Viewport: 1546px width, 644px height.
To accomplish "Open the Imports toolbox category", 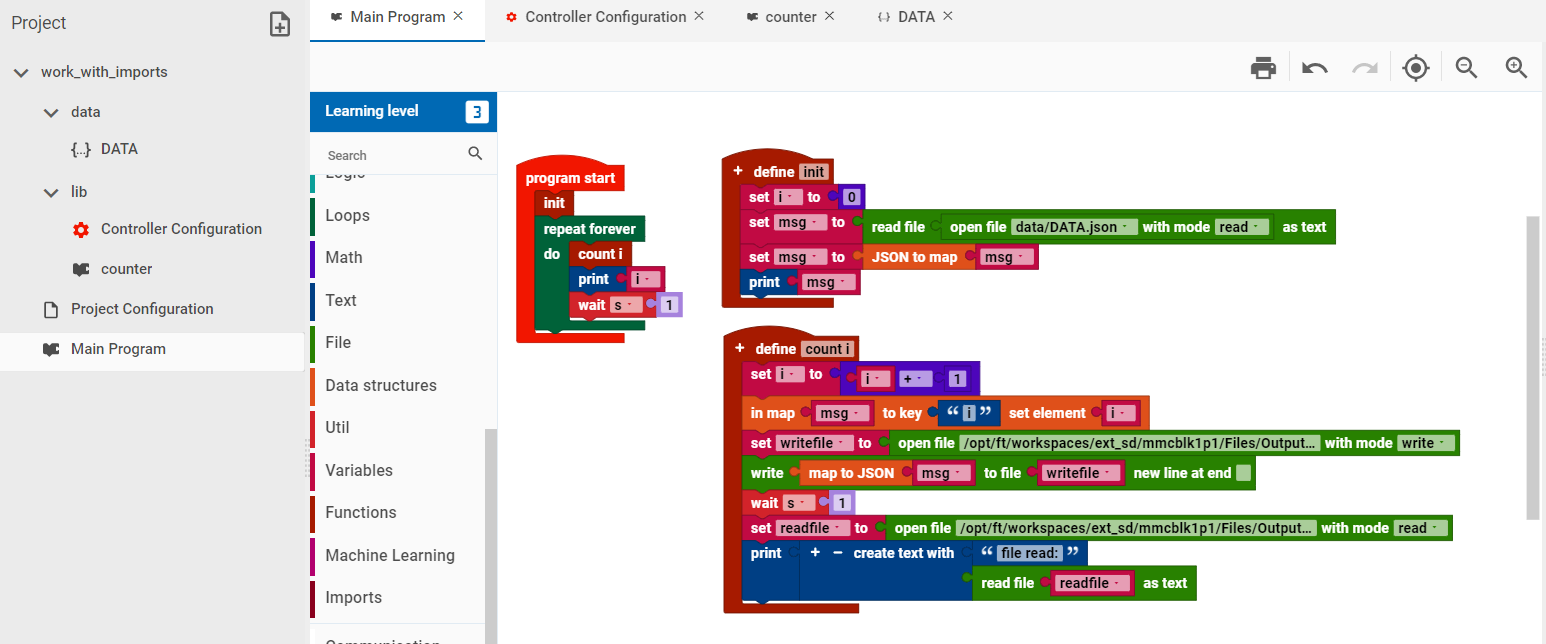I will point(354,597).
